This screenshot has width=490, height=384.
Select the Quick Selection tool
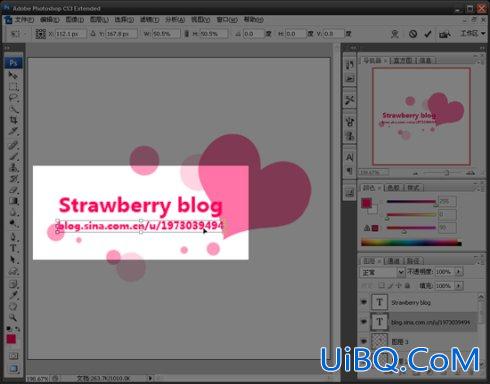pos(13,109)
